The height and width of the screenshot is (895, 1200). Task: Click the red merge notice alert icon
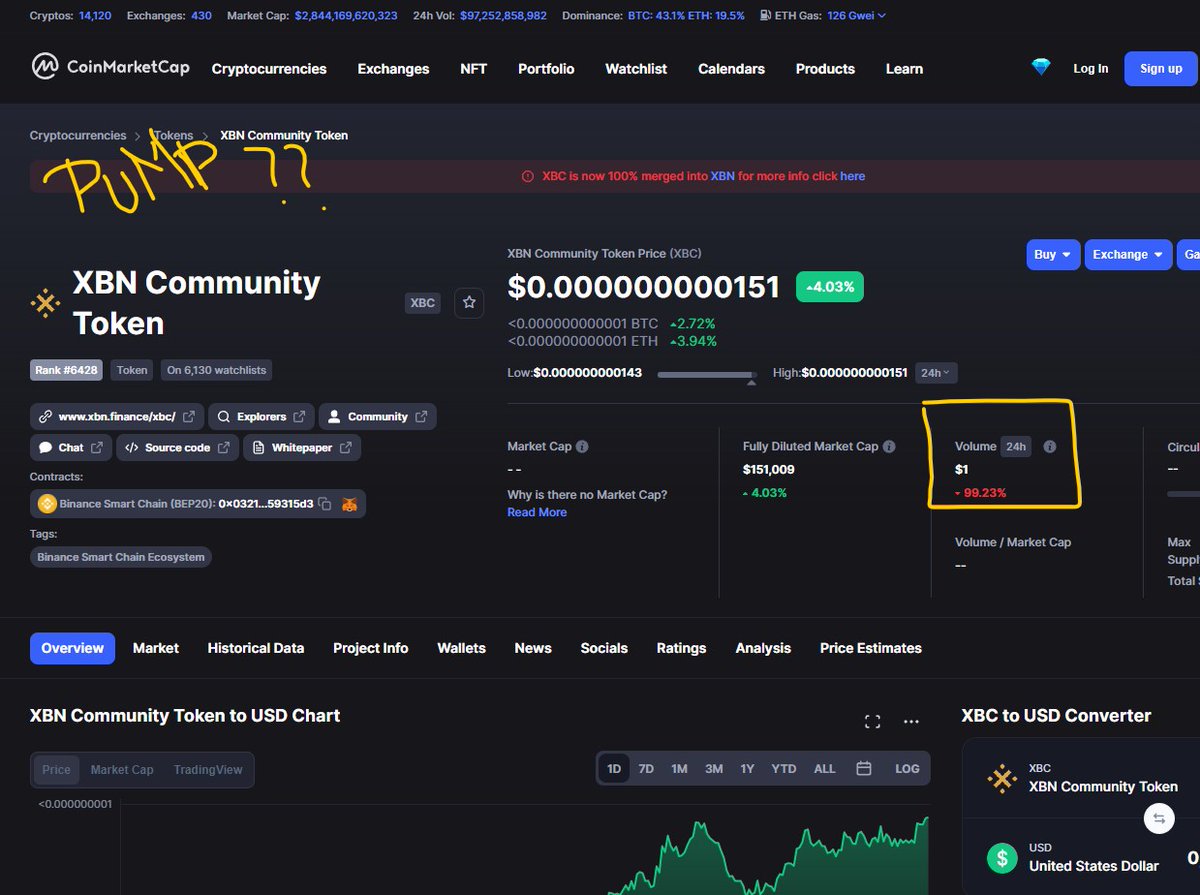coord(527,176)
